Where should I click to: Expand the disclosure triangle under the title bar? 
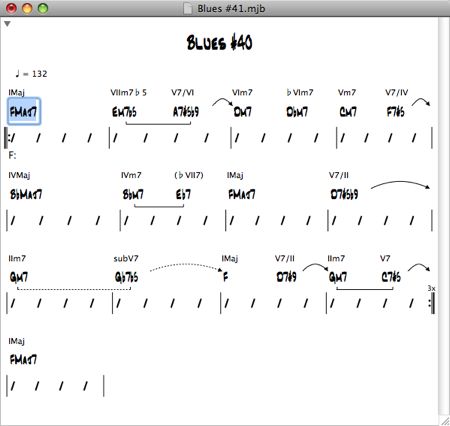coord(7,24)
